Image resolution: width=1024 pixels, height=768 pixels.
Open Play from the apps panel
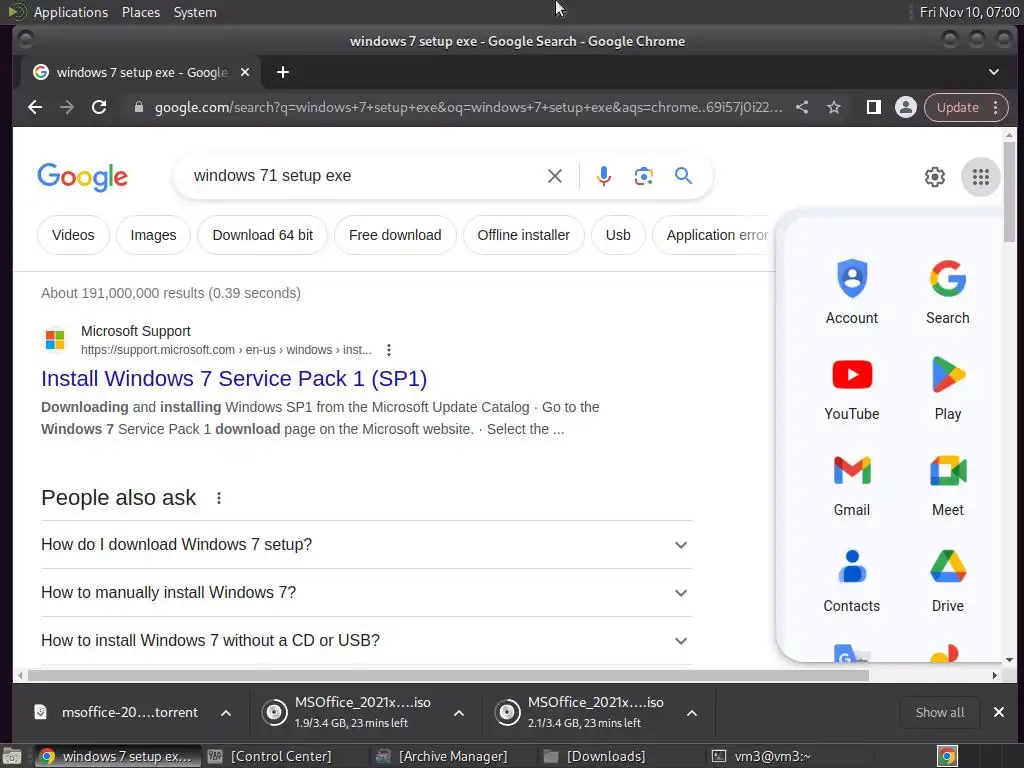948,388
